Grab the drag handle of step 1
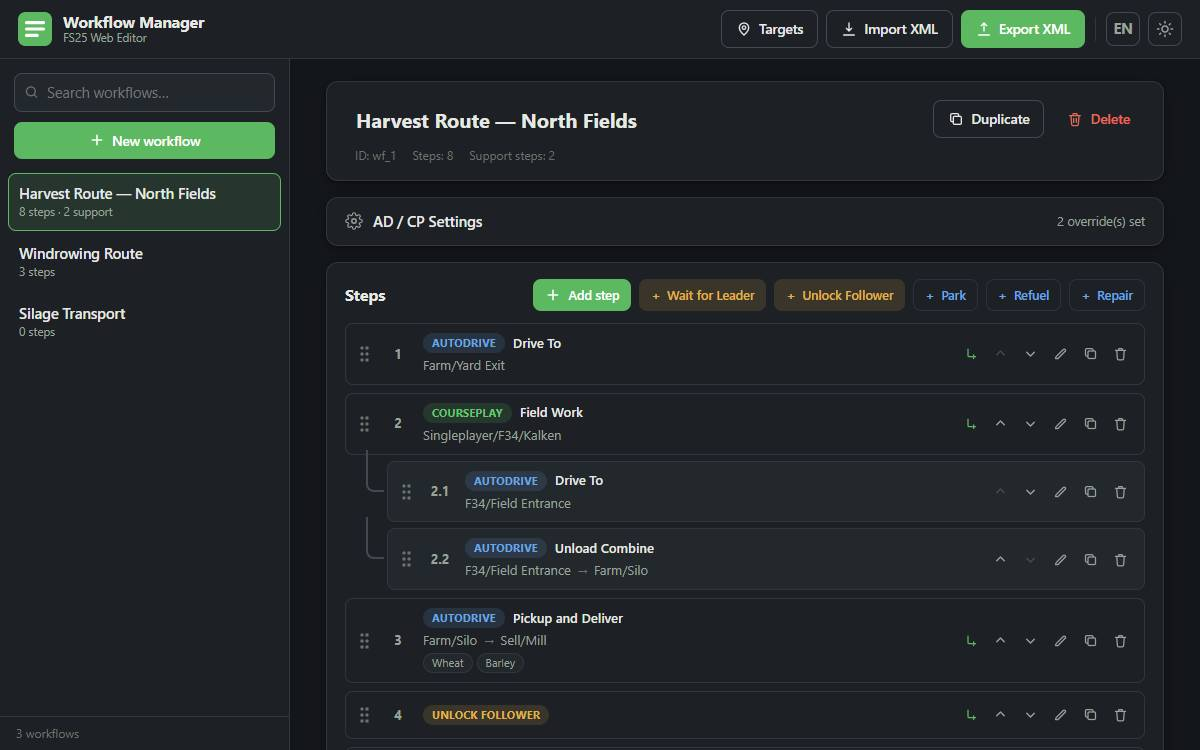The height and width of the screenshot is (750, 1200). pos(364,354)
